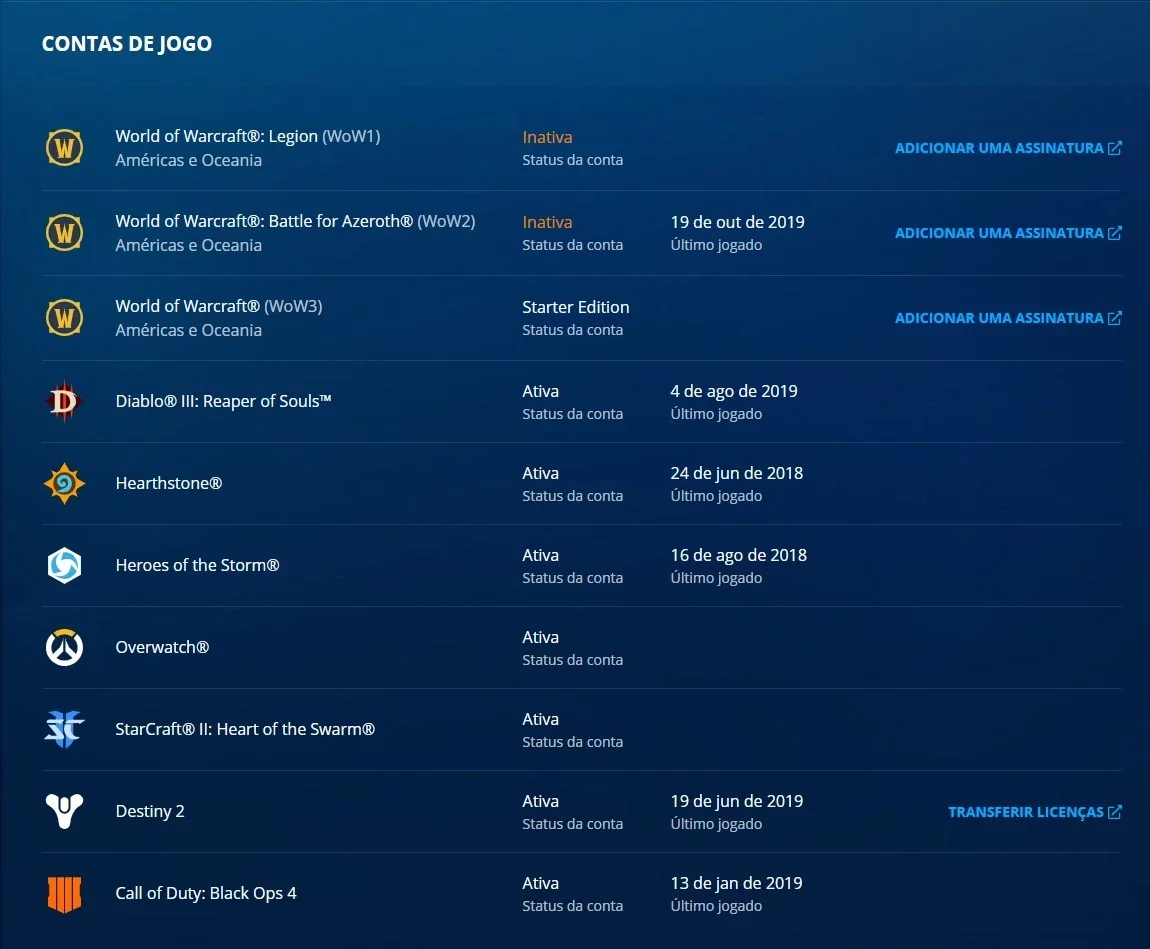The width and height of the screenshot is (1150, 949).
Task: Click the date 4 de ago de 2019
Action: (x=733, y=392)
